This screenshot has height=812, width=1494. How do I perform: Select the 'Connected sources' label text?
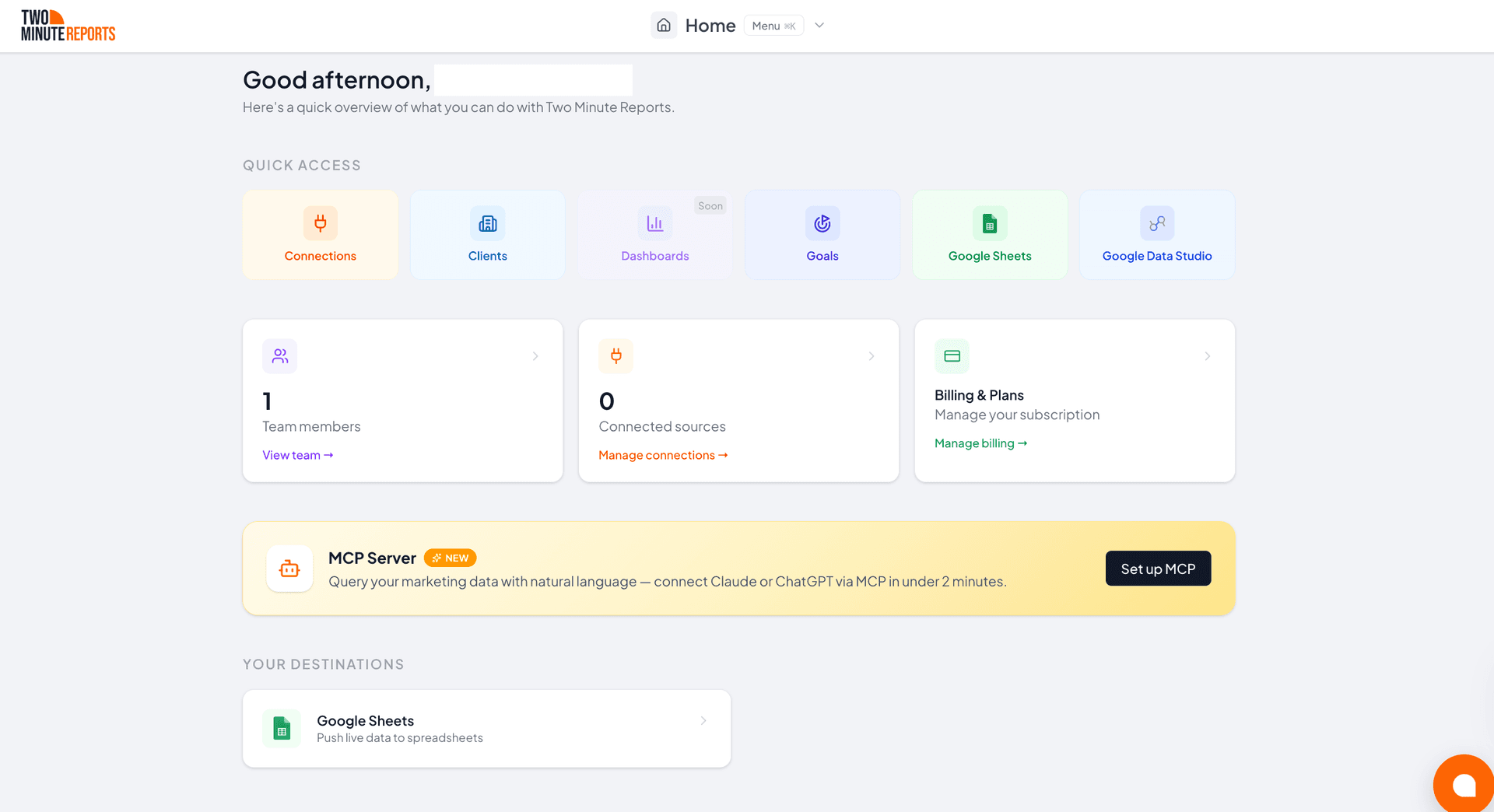tap(662, 426)
